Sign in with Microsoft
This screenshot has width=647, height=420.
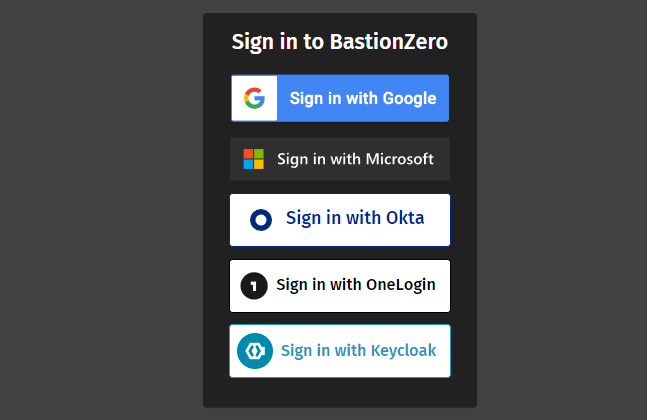[340, 159]
